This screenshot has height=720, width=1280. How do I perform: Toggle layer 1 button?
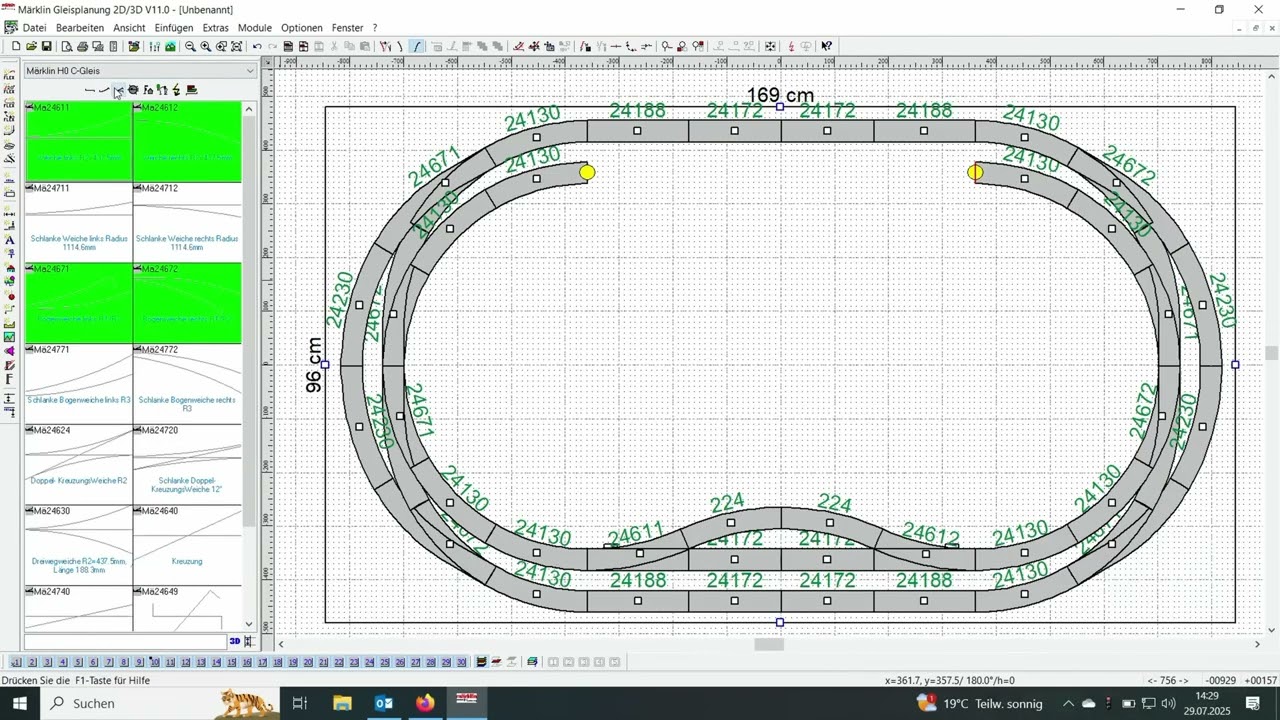(x=17, y=662)
